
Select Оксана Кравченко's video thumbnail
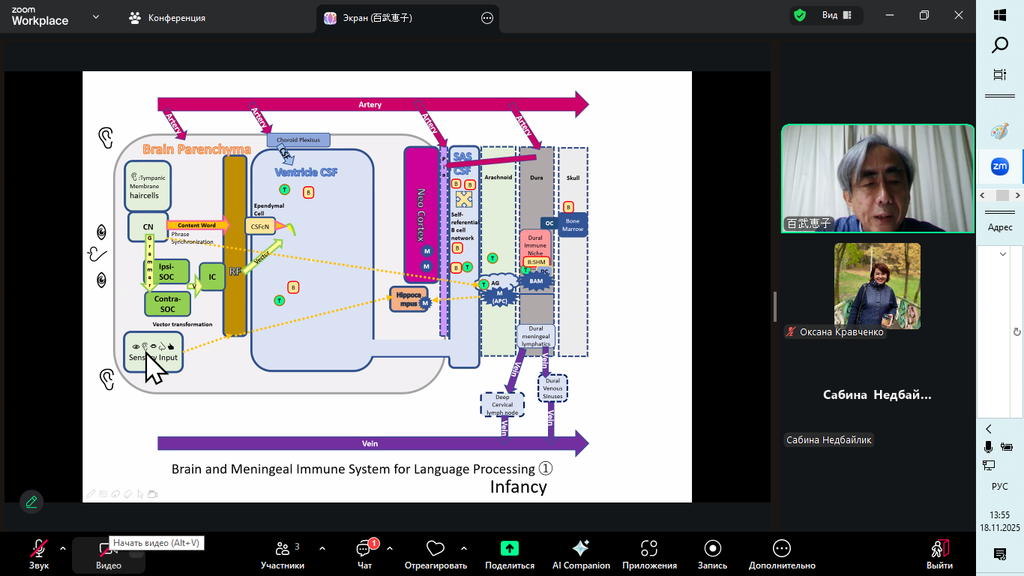(x=877, y=286)
